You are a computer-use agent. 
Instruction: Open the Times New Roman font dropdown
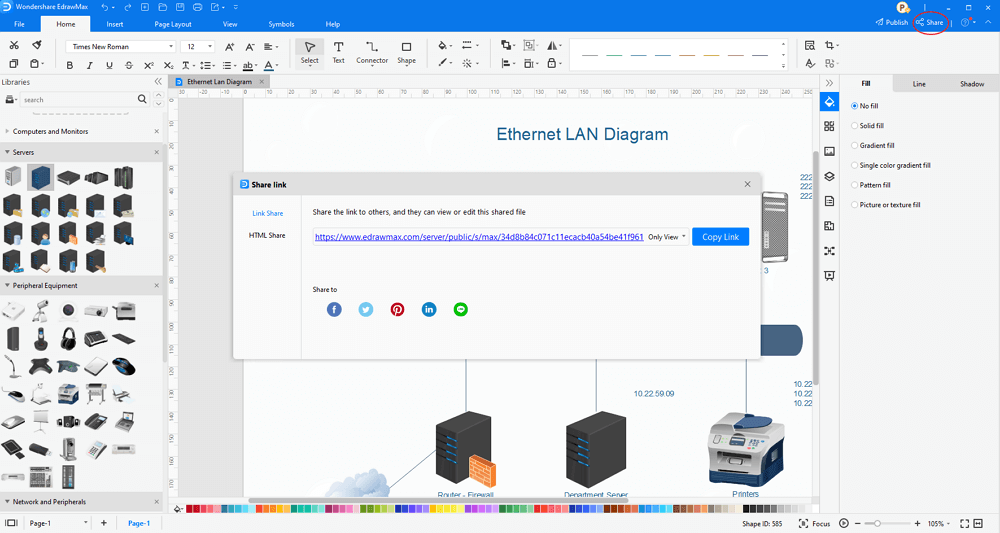tap(121, 47)
